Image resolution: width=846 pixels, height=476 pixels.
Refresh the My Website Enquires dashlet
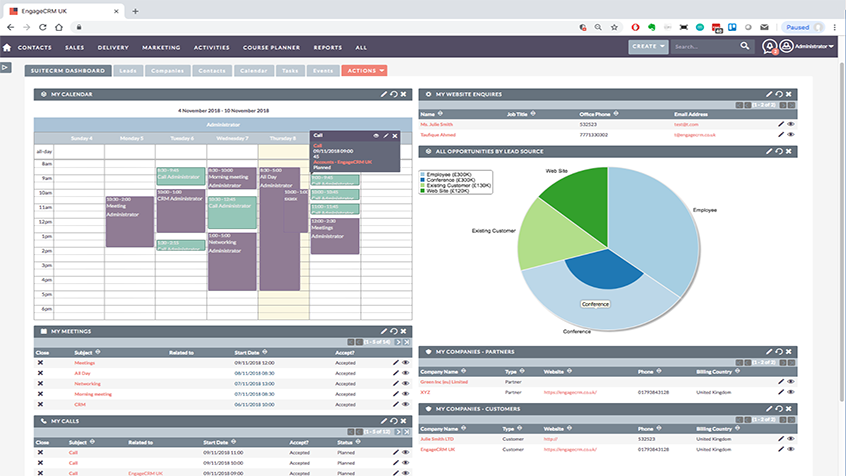coord(779,94)
